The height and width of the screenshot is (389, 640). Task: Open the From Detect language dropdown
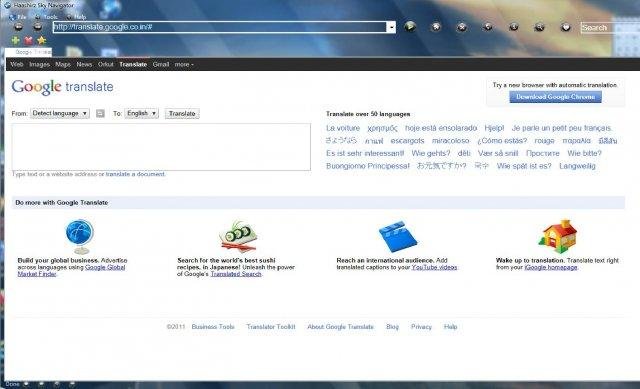[60, 113]
